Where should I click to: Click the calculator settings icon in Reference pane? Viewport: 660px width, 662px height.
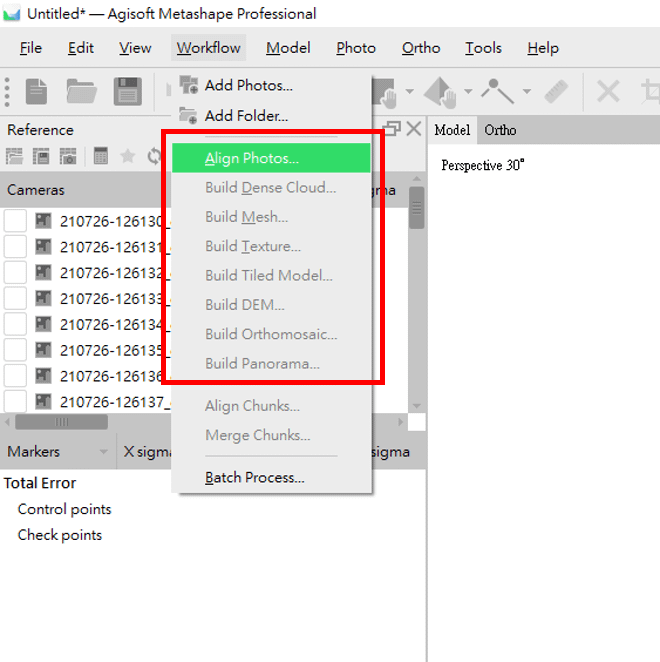100,156
